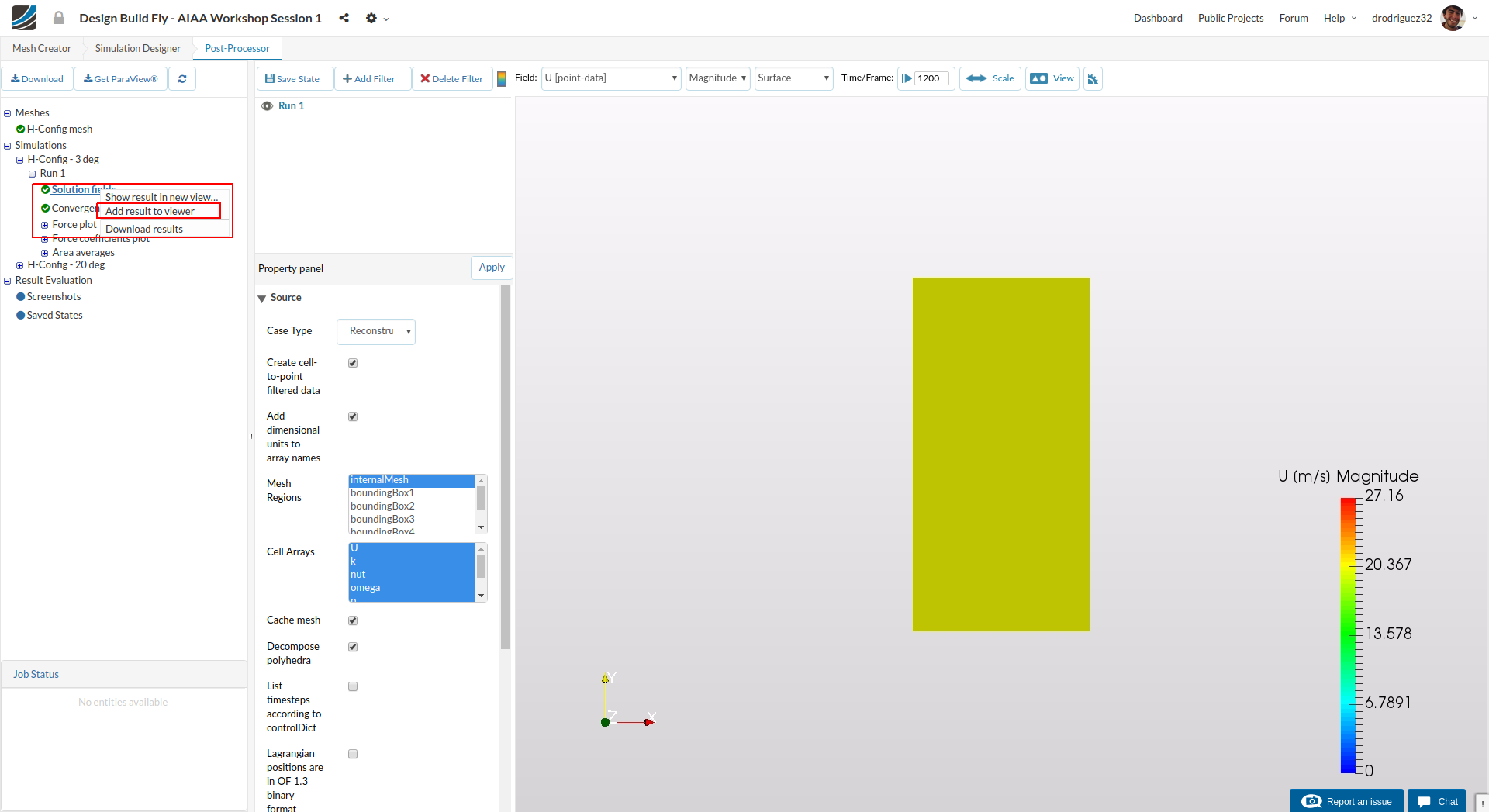Viewport: 1489px width, 812px height.
Task: Click the Screenshots bullet icon
Action: click(x=20, y=297)
